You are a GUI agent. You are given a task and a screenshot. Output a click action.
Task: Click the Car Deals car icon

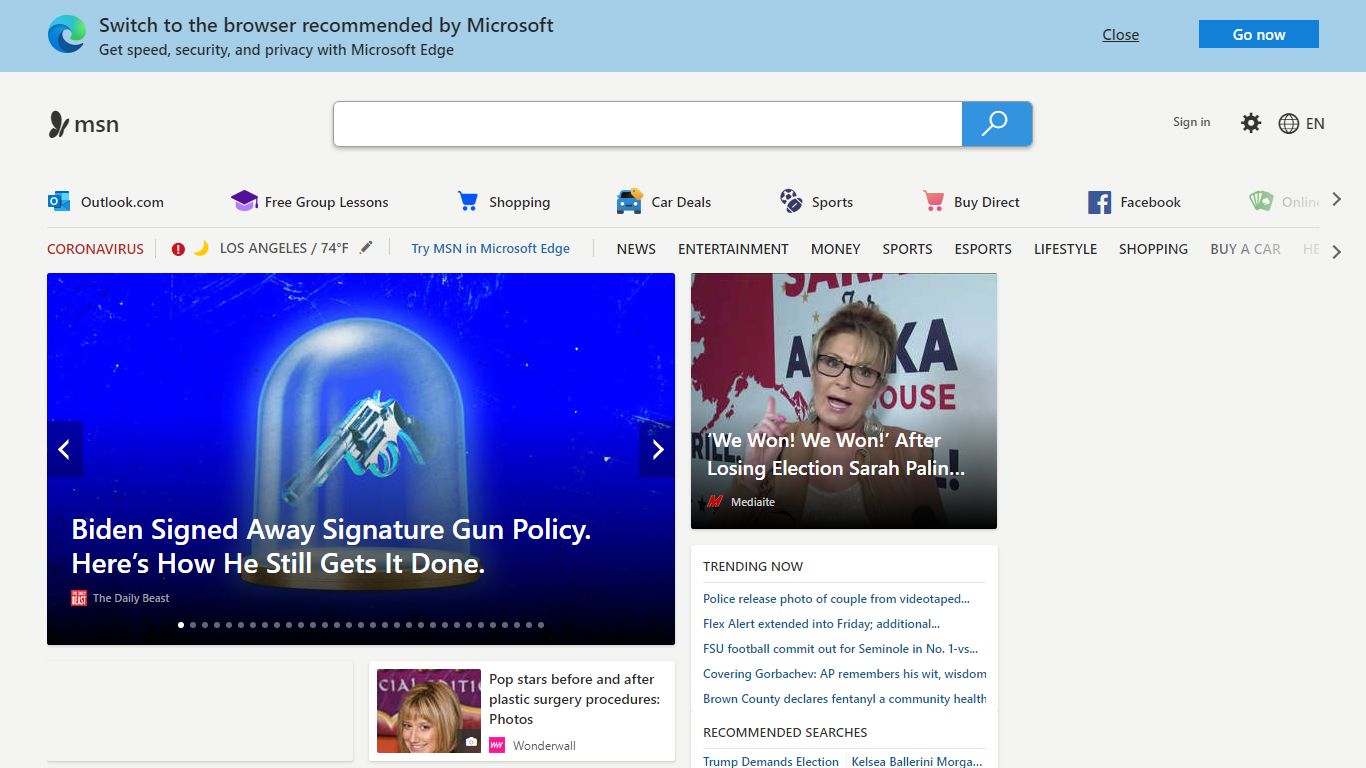tap(630, 201)
